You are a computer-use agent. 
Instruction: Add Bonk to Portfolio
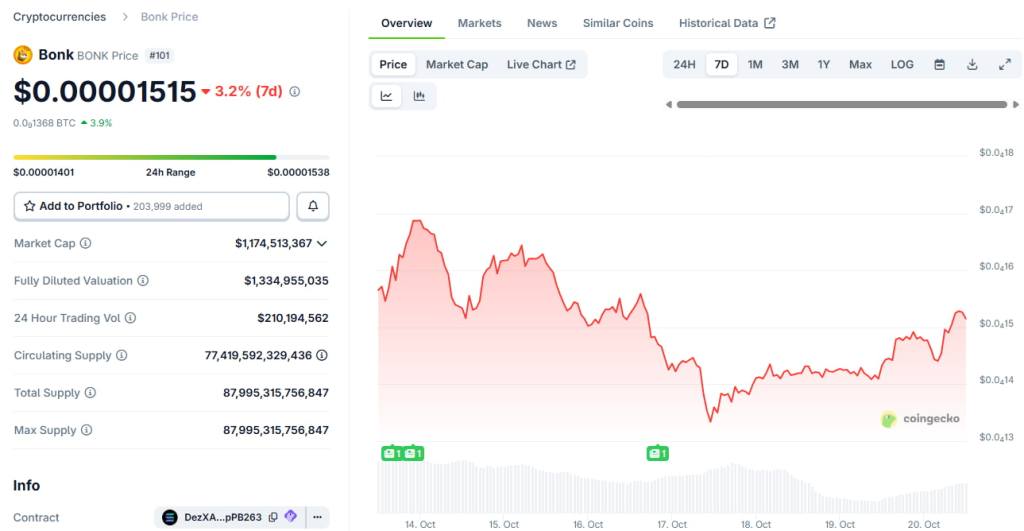pyautogui.click(x=151, y=206)
